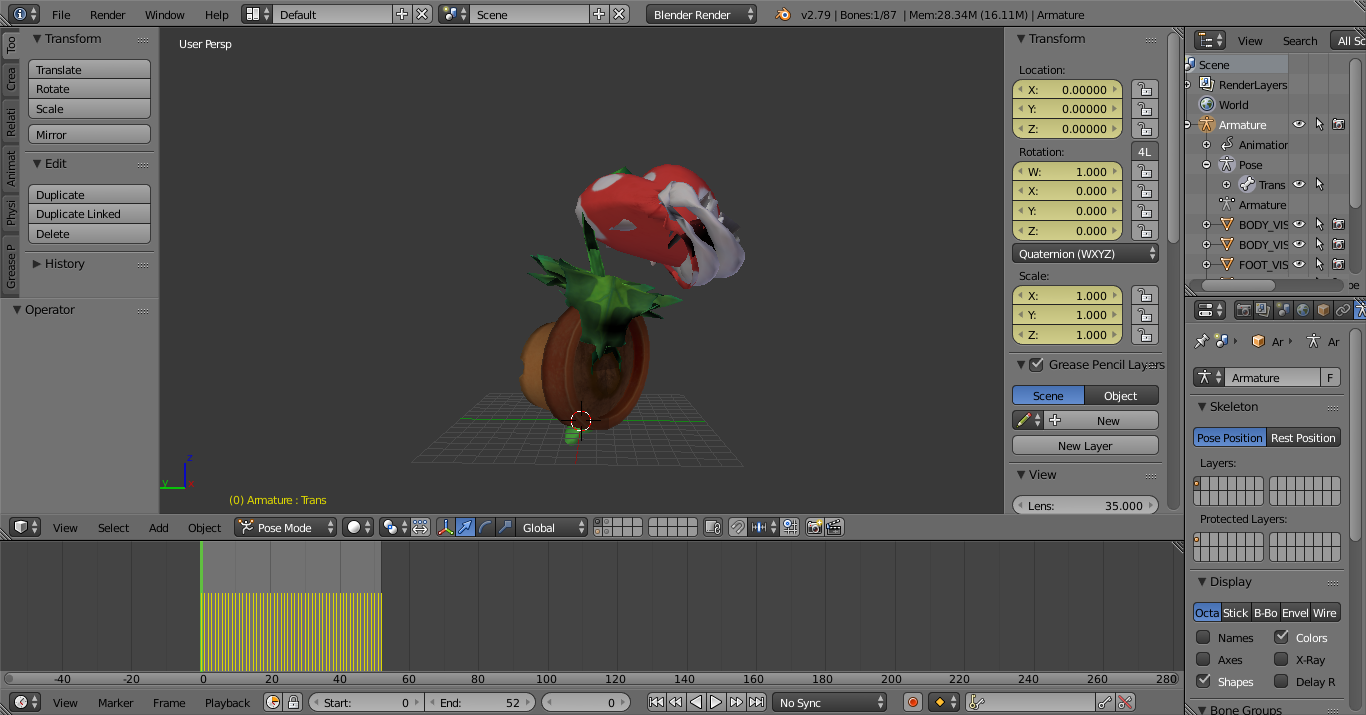Click the grease pencil draw icon
The height and width of the screenshot is (715, 1366).
1027,420
